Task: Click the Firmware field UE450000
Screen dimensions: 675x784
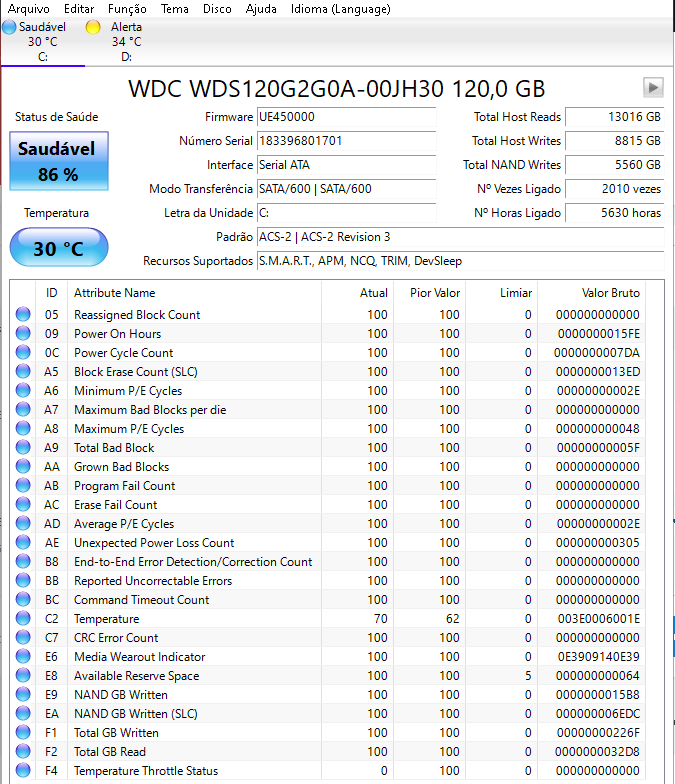Action: click(346, 117)
